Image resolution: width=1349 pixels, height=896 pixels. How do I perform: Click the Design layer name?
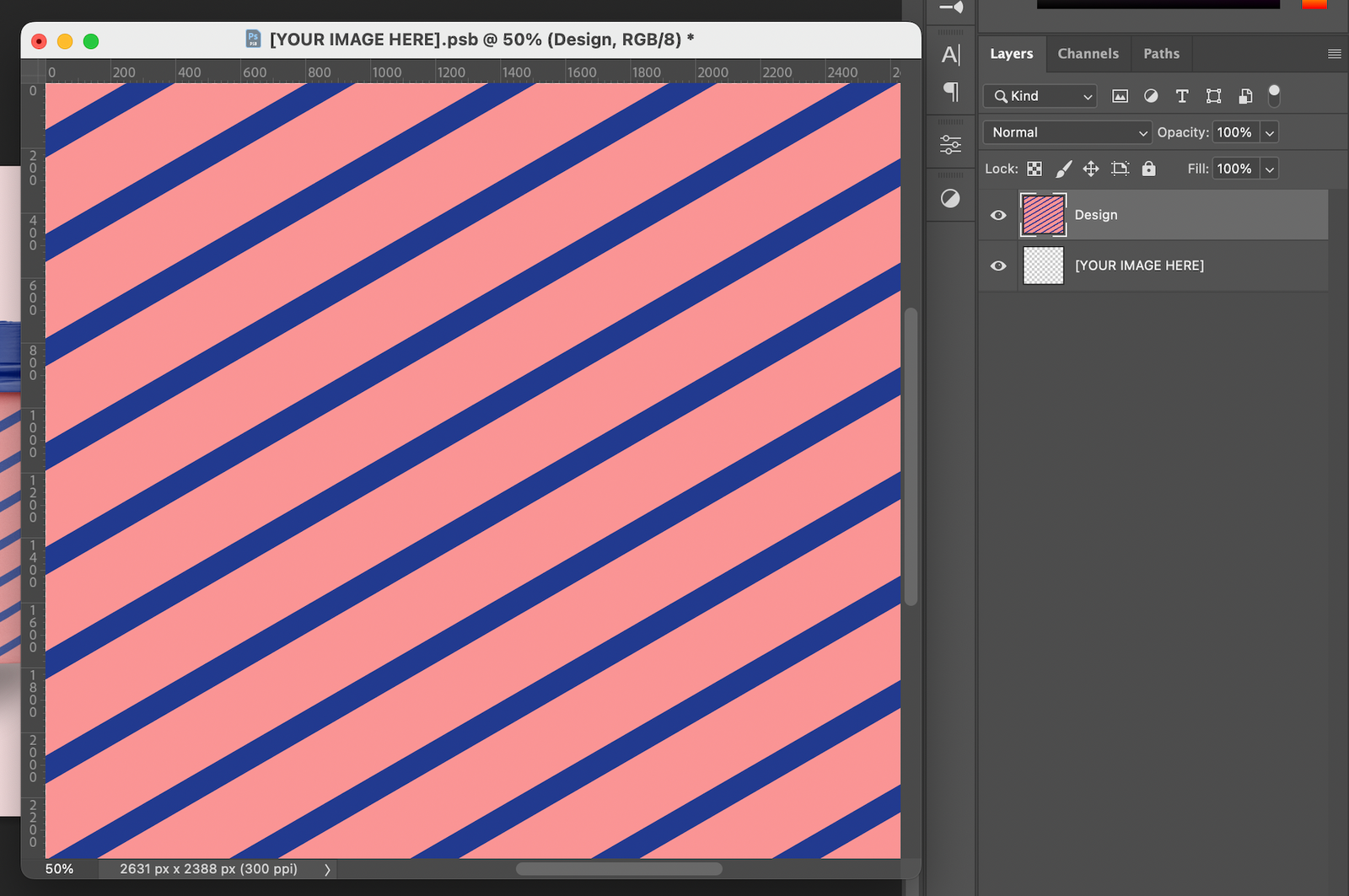click(1096, 215)
